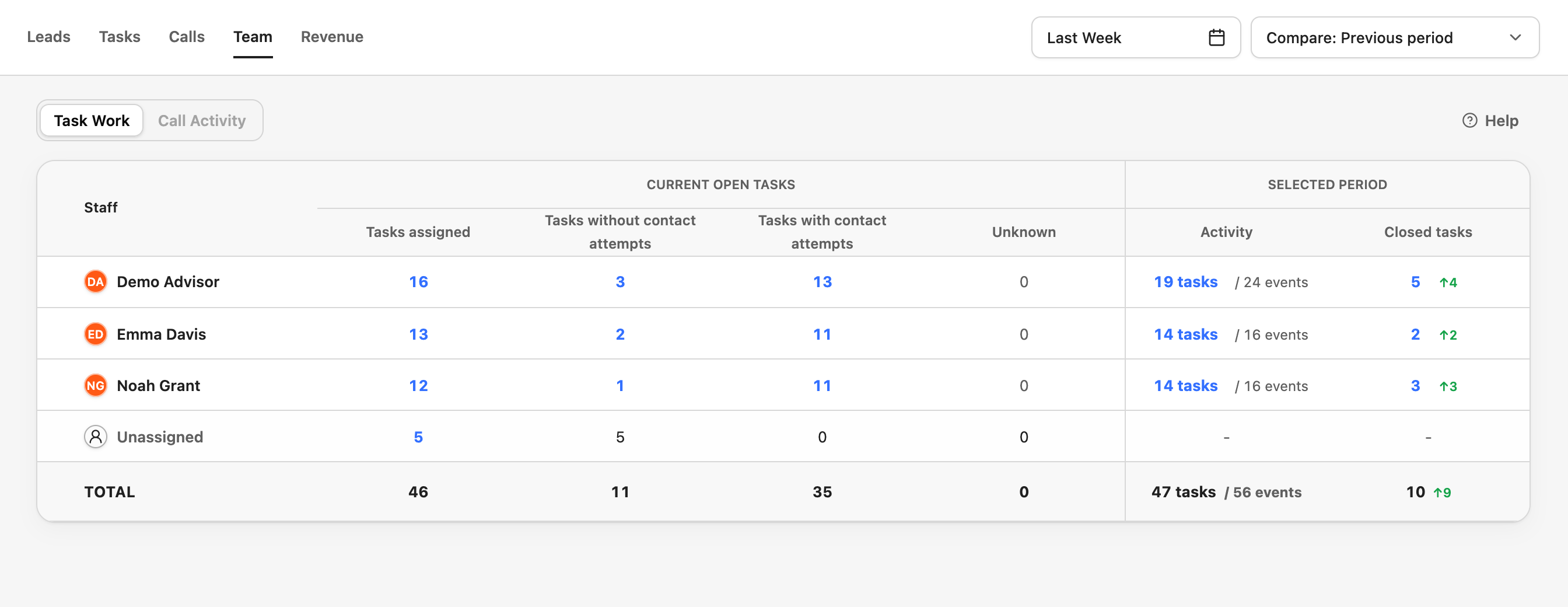The height and width of the screenshot is (607, 1568).
Task: Click the Closed tasks column header
Action: 1427,232
